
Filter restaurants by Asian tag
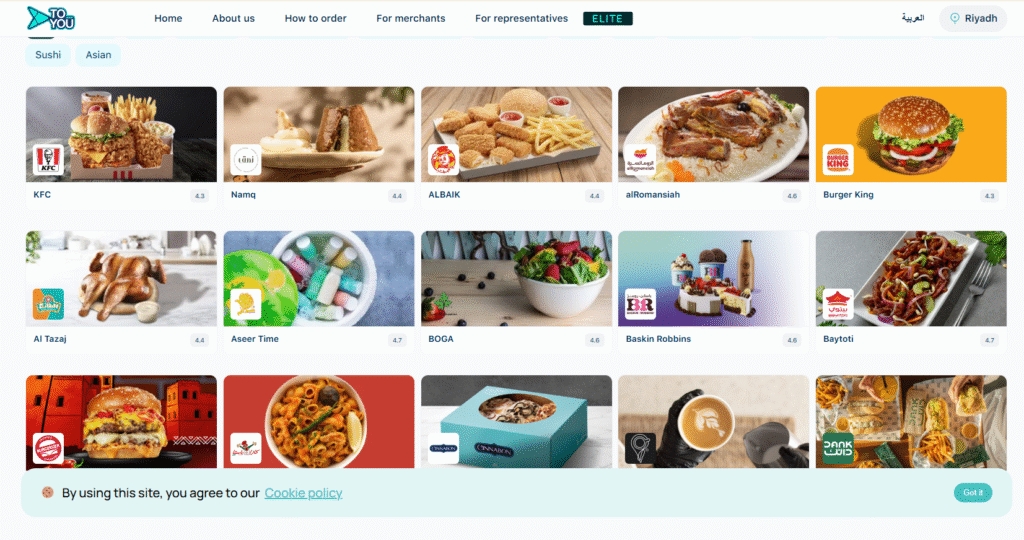click(98, 55)
